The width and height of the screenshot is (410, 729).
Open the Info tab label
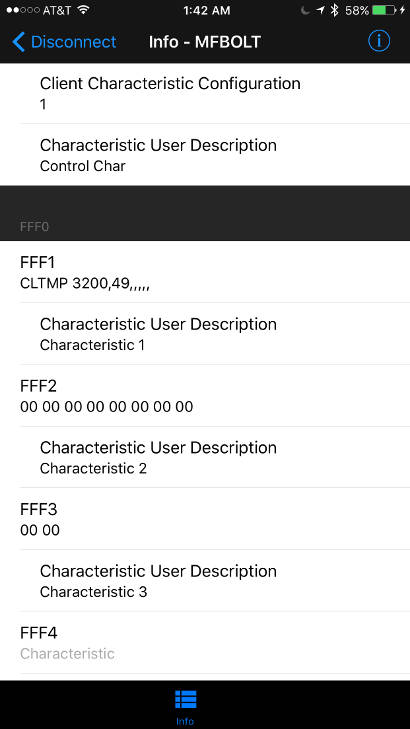click(185, 722)
